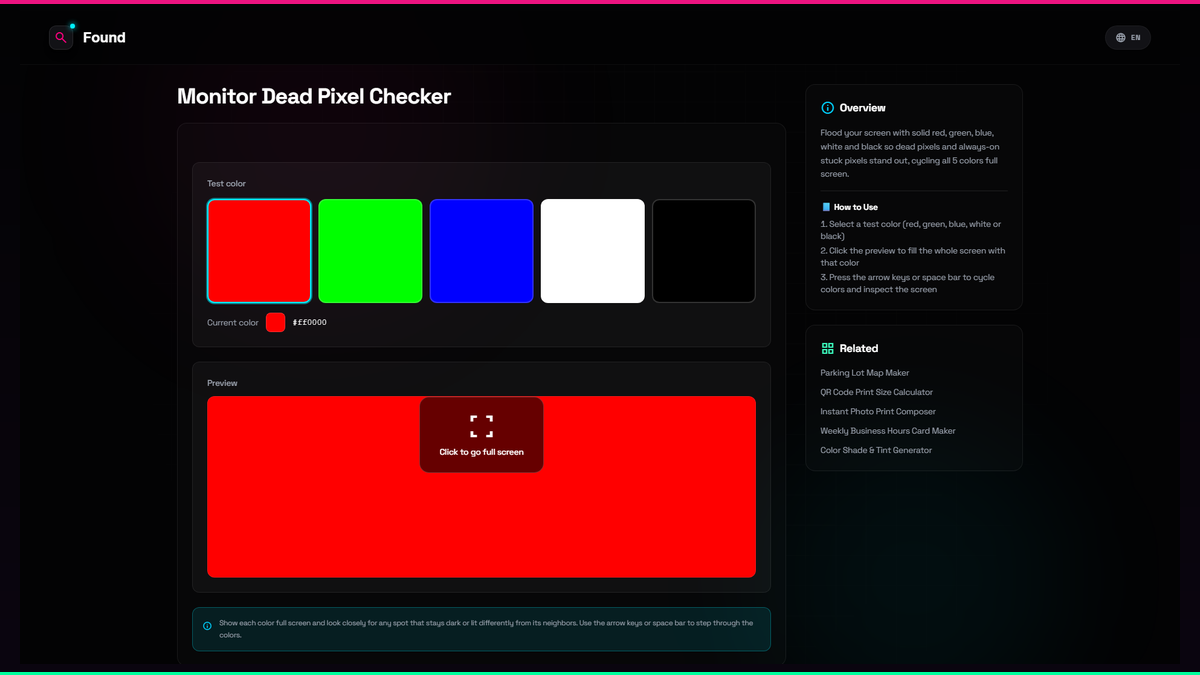Click the How to Use book icon
This screenshot has width=1200, height=675.
(826, 207)
